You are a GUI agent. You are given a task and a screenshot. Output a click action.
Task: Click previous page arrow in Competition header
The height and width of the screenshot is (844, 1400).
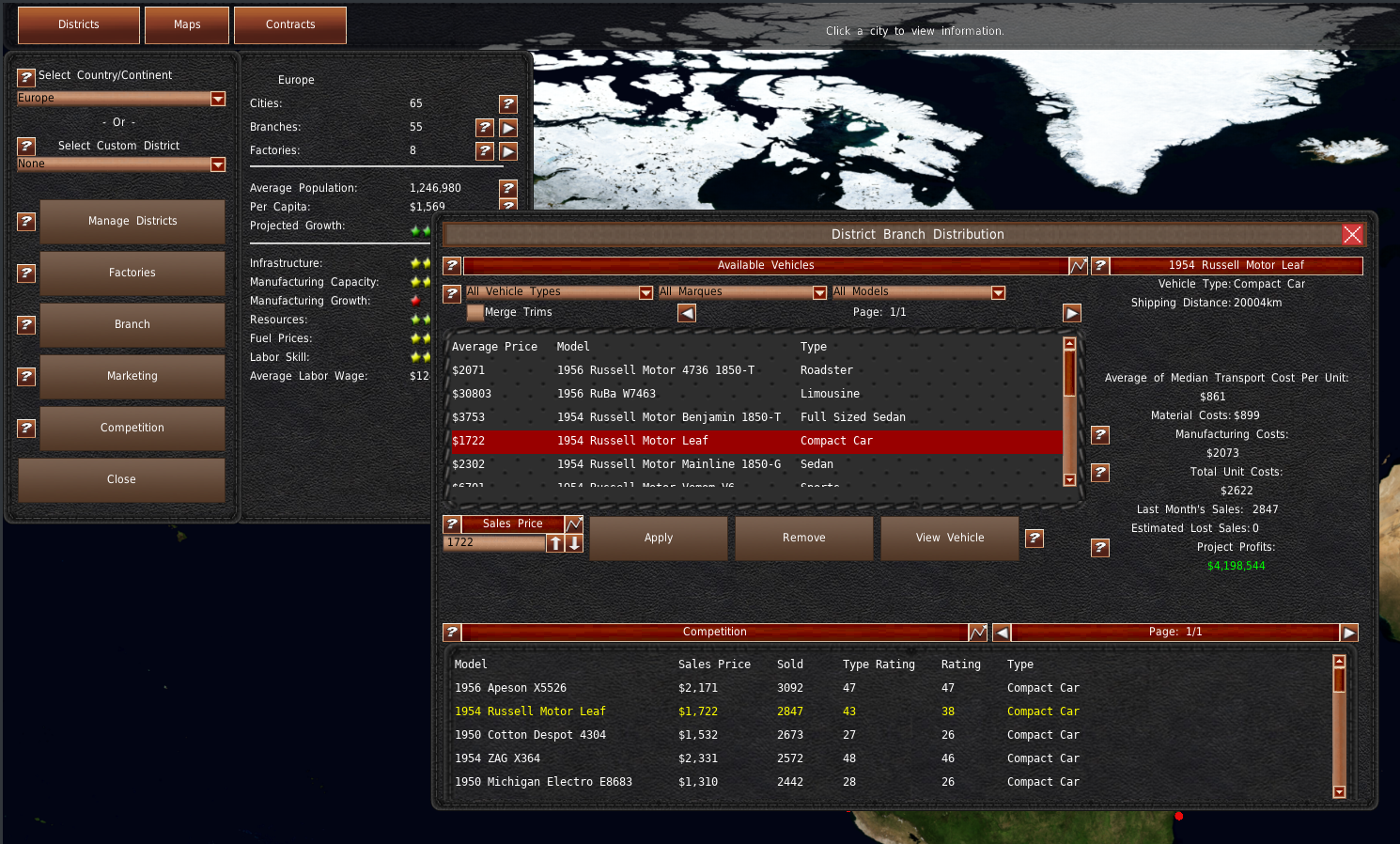point(1002,633)
